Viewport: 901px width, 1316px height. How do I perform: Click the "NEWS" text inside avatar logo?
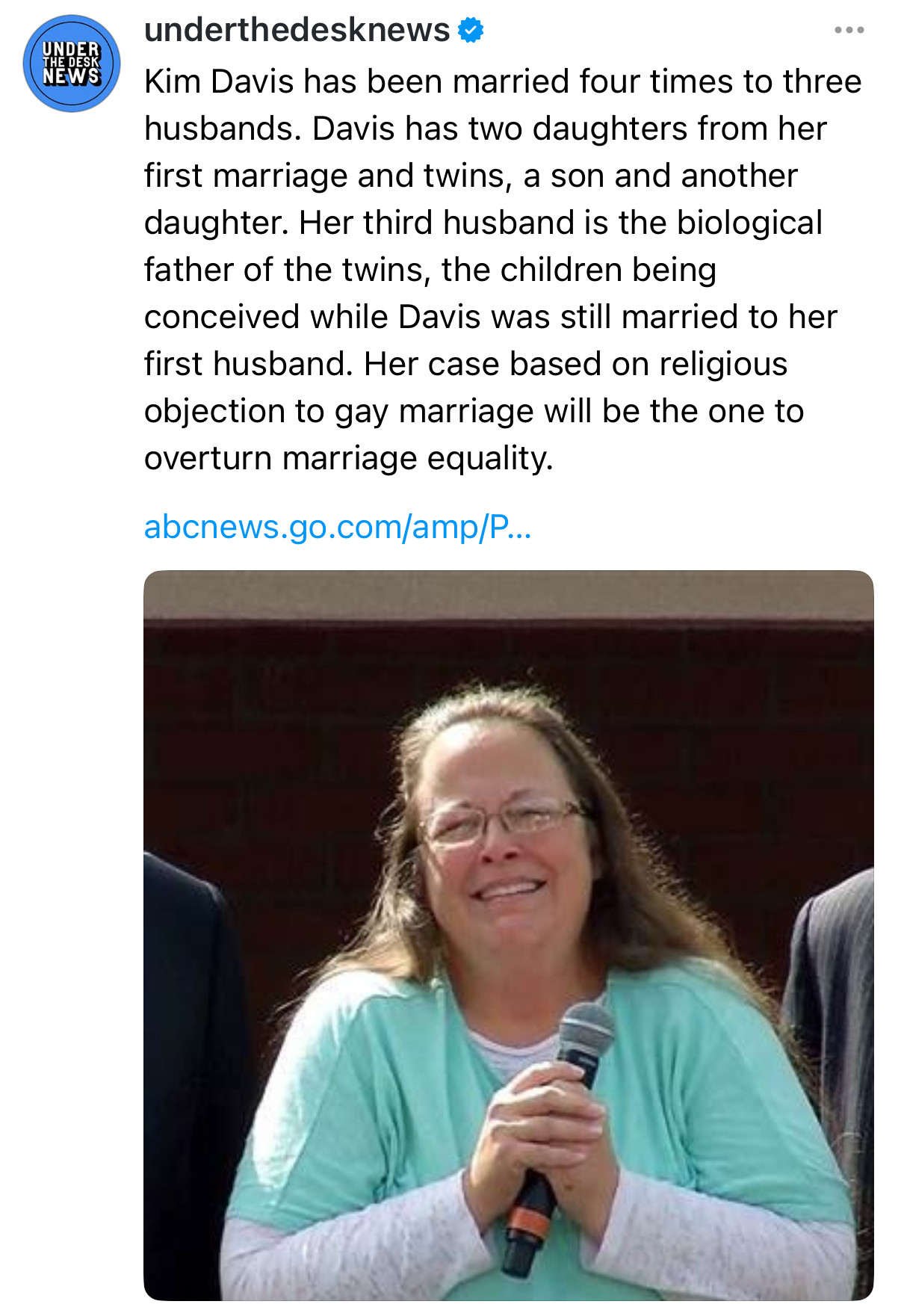pyautogui.click(x=71, y=76)
